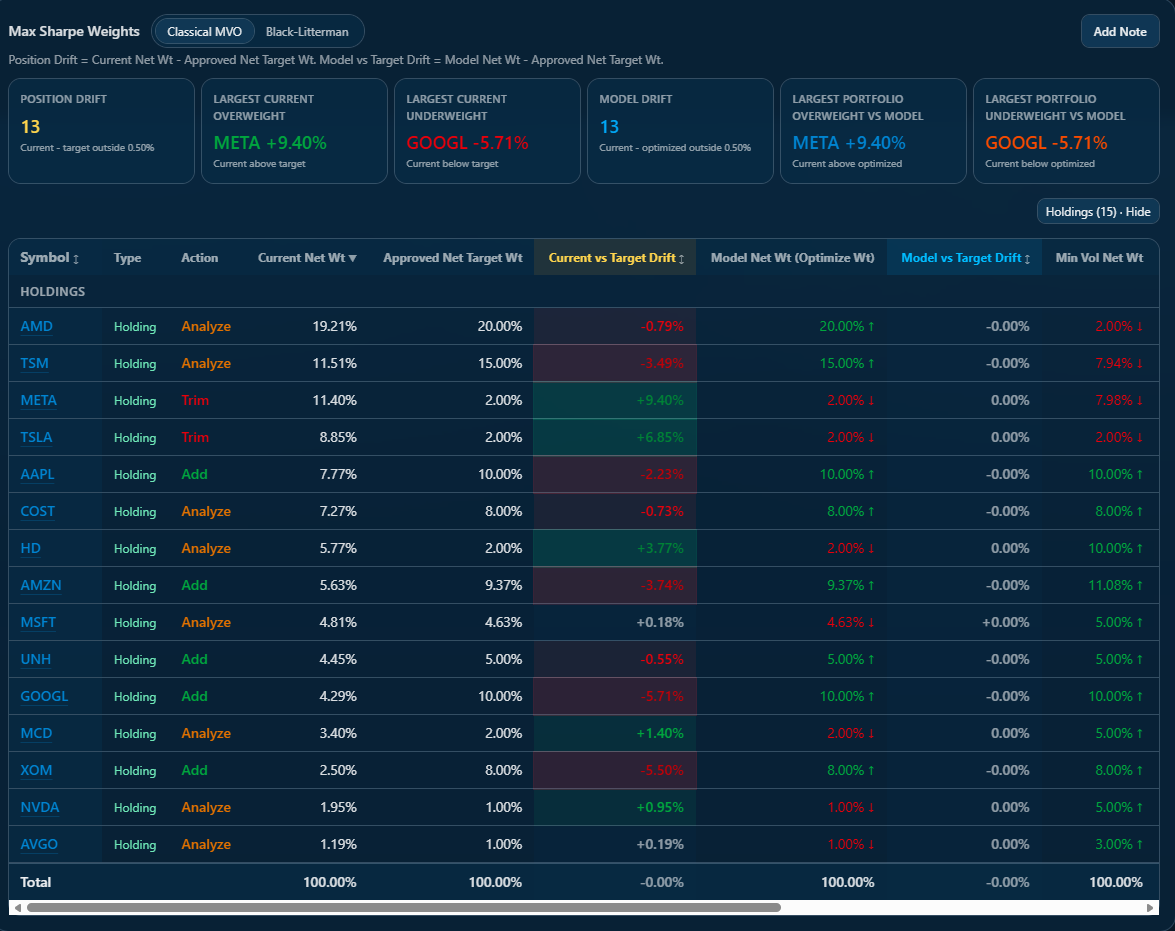
Task: Open the COST symbol link
Action: click(37, 510)
